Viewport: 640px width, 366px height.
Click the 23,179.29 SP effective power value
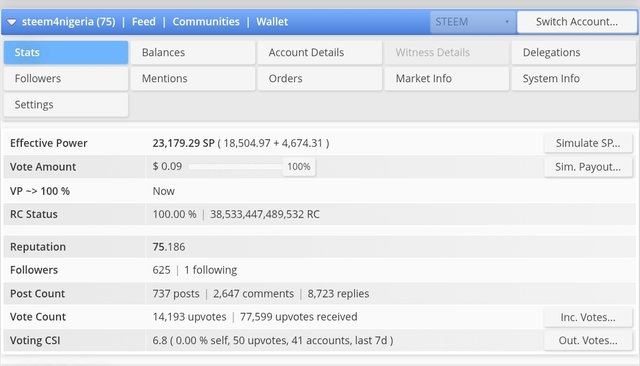tap(184, 143)
